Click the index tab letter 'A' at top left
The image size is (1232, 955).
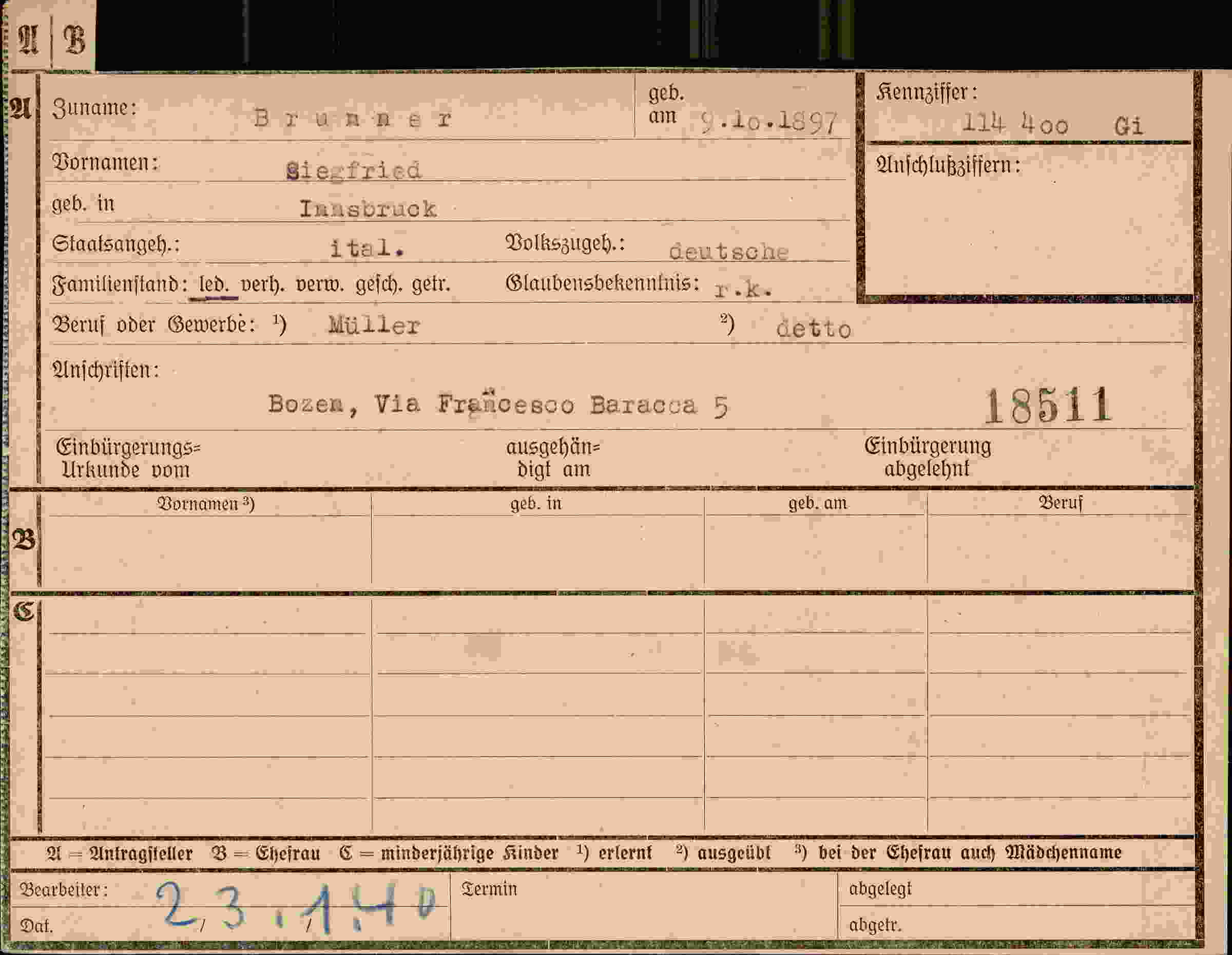tap(28, 40)
